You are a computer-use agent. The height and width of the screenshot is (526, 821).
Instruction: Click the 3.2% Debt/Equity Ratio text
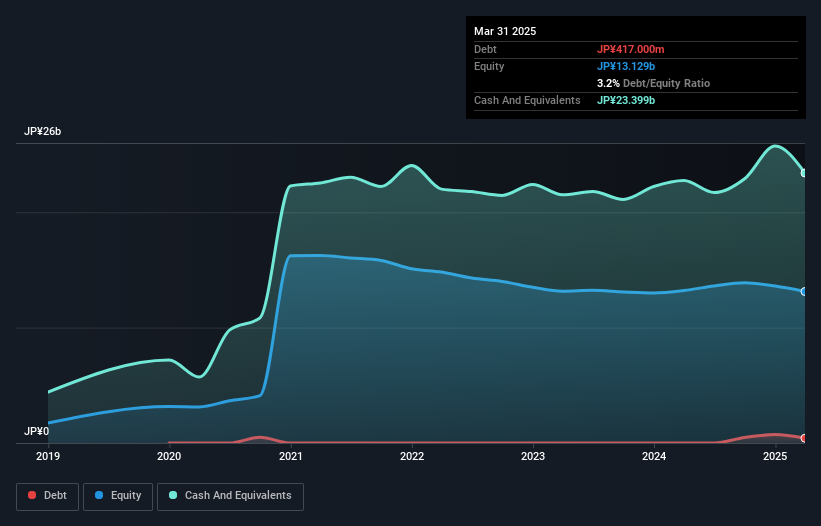tap(653, 83)
